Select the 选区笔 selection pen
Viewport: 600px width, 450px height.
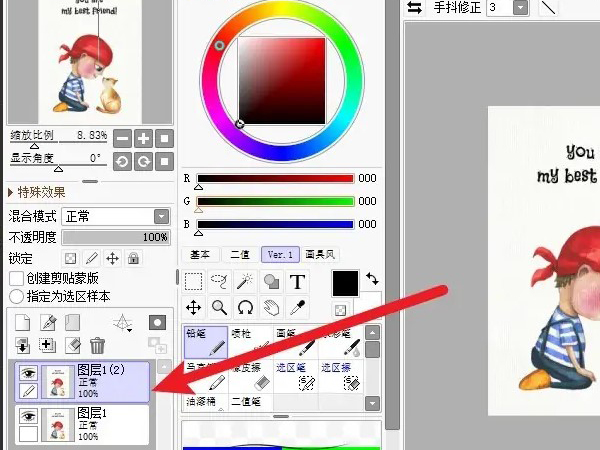coord(296,376)
